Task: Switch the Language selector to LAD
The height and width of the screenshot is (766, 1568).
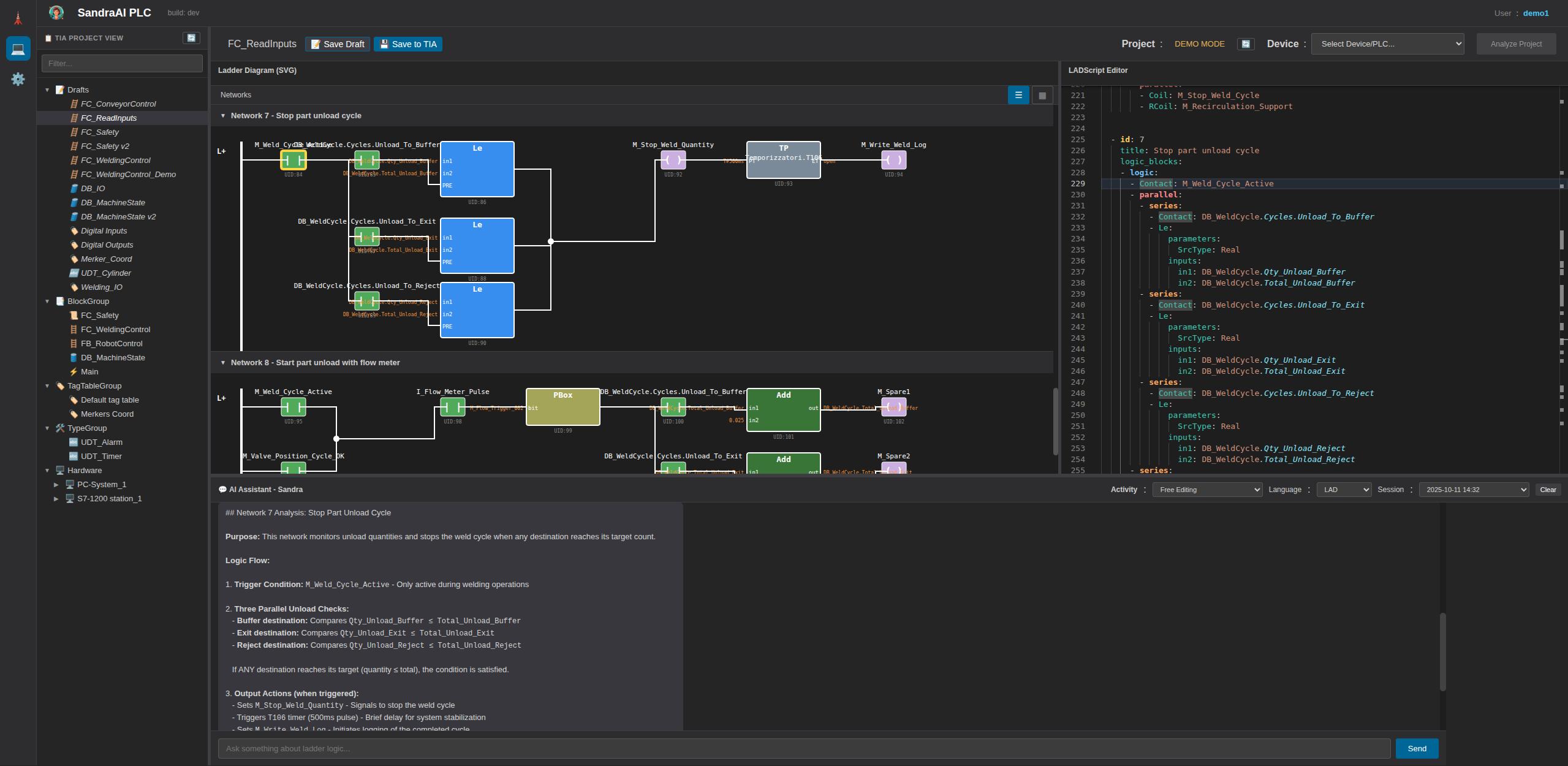Action: [1343, 489]
